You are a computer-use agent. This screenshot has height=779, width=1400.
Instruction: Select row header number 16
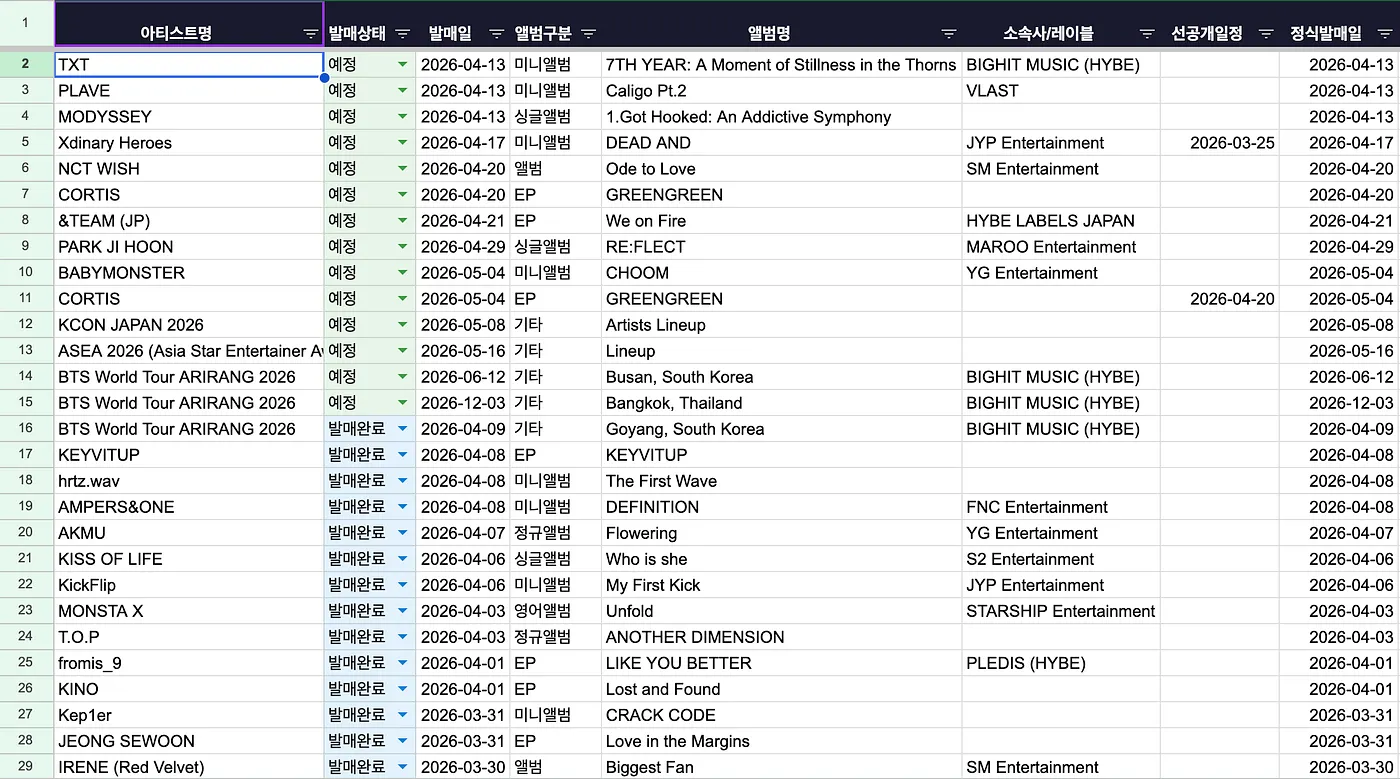point(26,429)
